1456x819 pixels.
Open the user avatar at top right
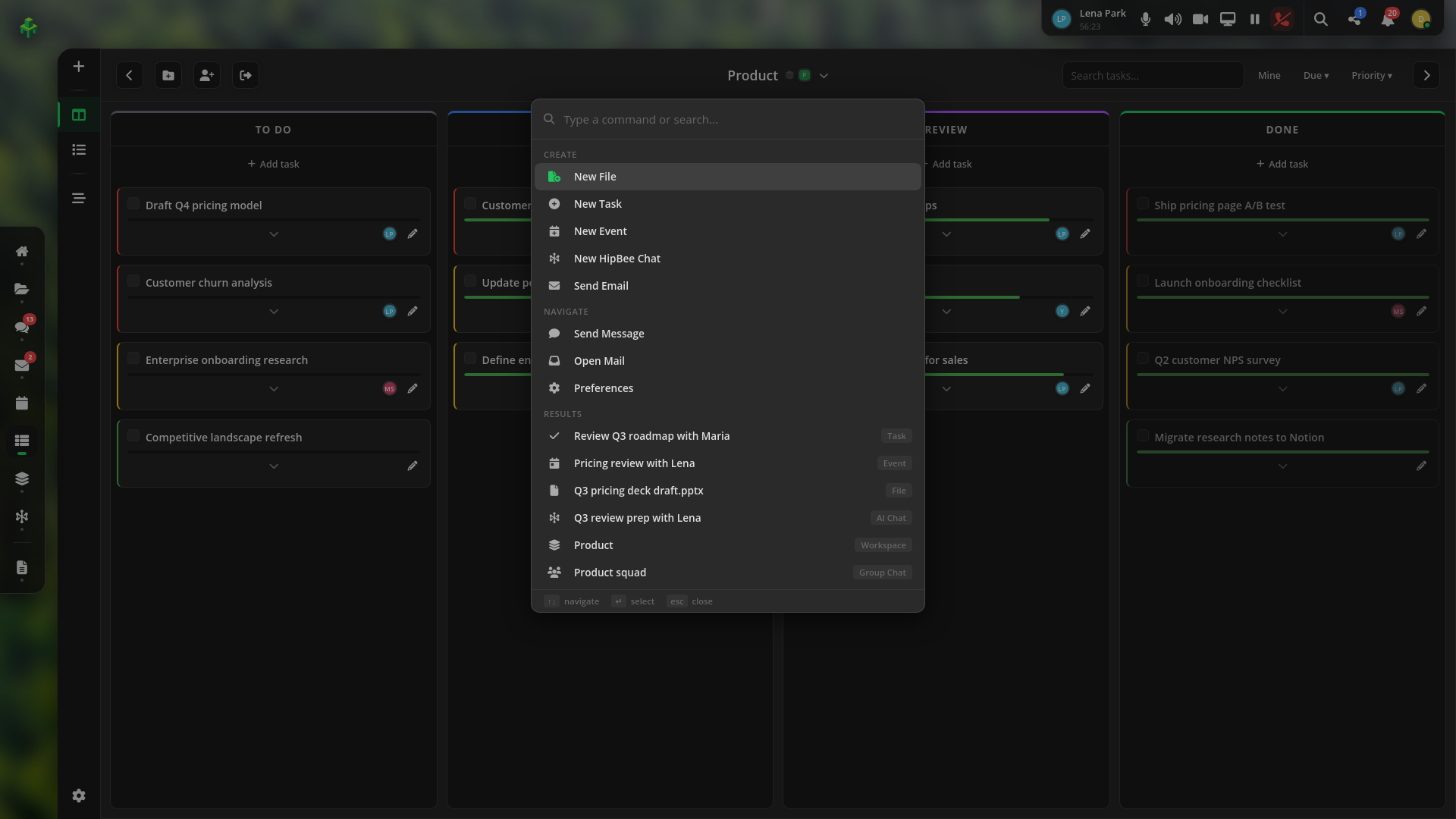(x=1421, y=19)
